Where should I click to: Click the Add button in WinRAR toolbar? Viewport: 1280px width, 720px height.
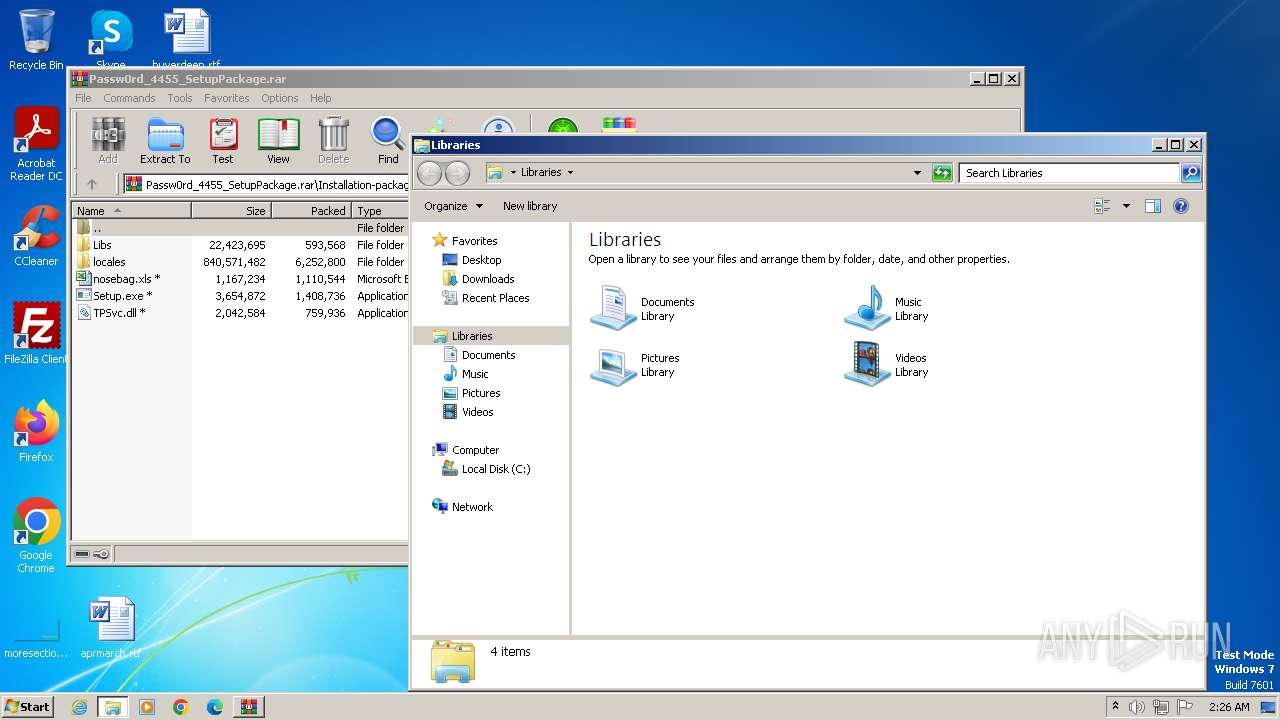(108, 140)
